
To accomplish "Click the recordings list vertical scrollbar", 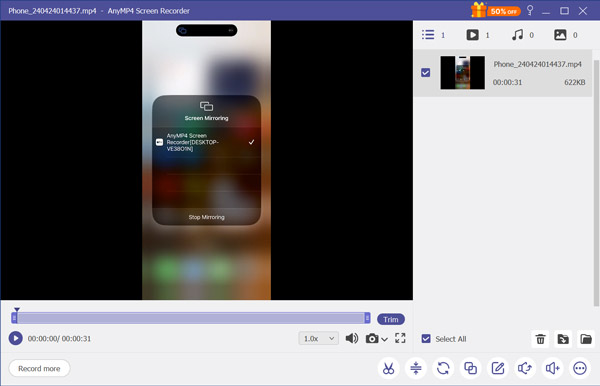I will click(596, 183).
